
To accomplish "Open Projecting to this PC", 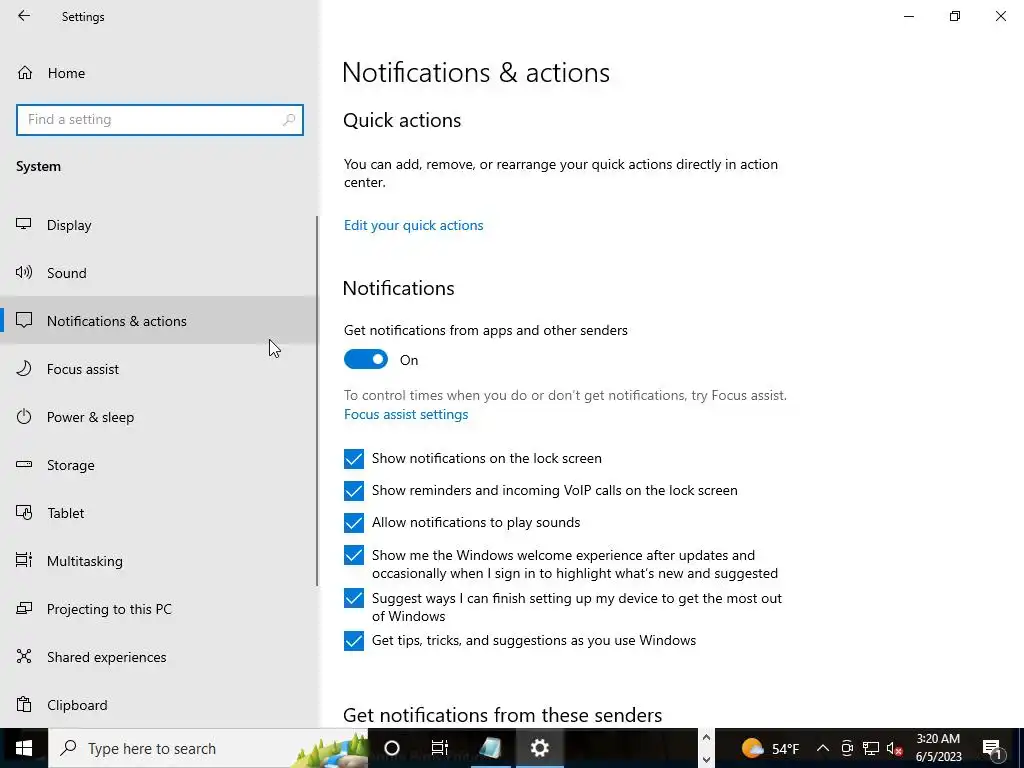I will [x=159, y=609].
